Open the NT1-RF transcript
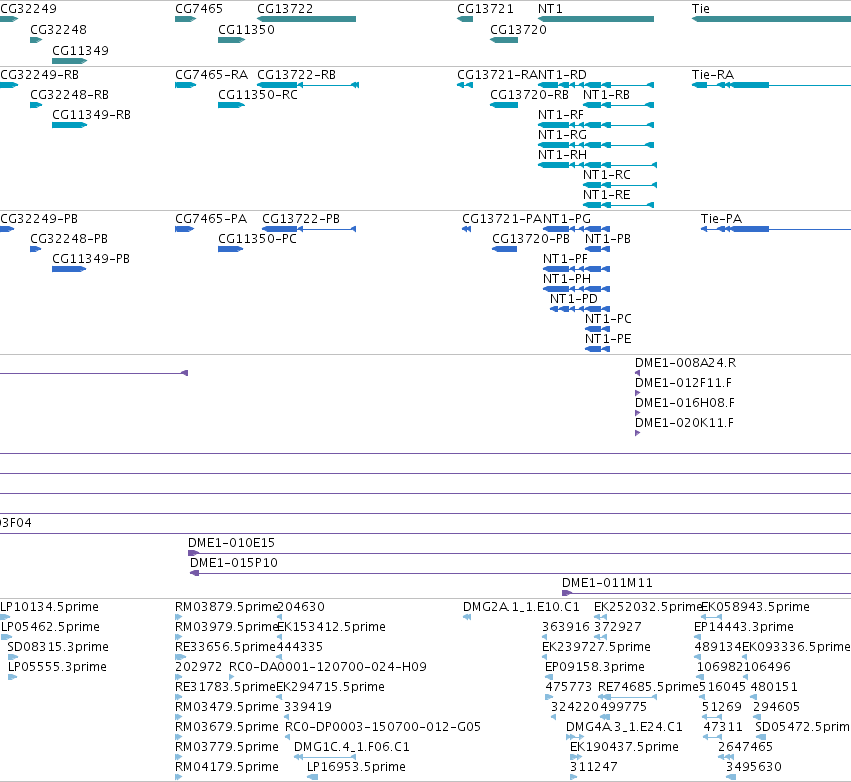The image size is (851, 782). [561, 115]
